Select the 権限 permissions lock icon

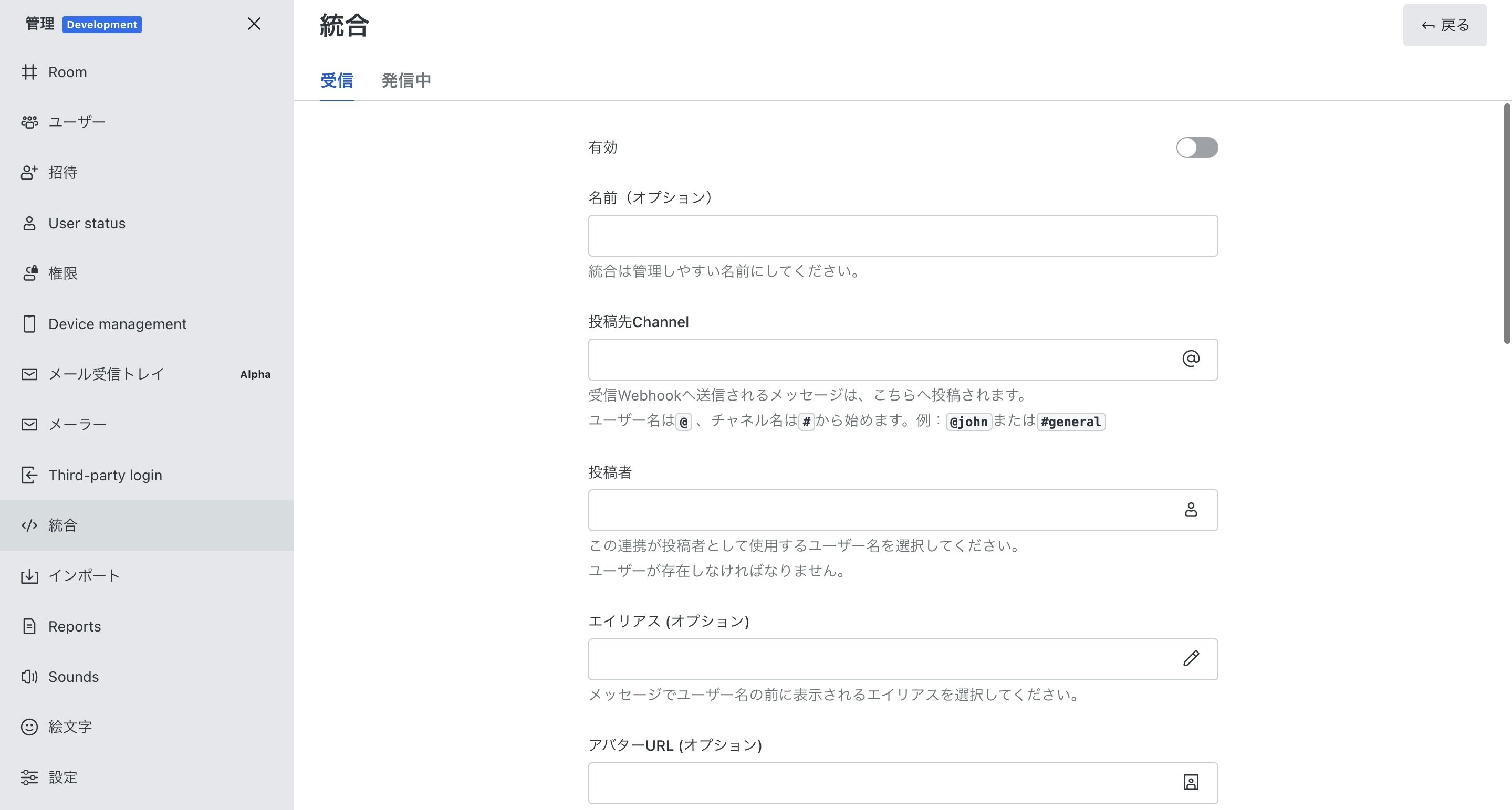[x=29, y=273]
